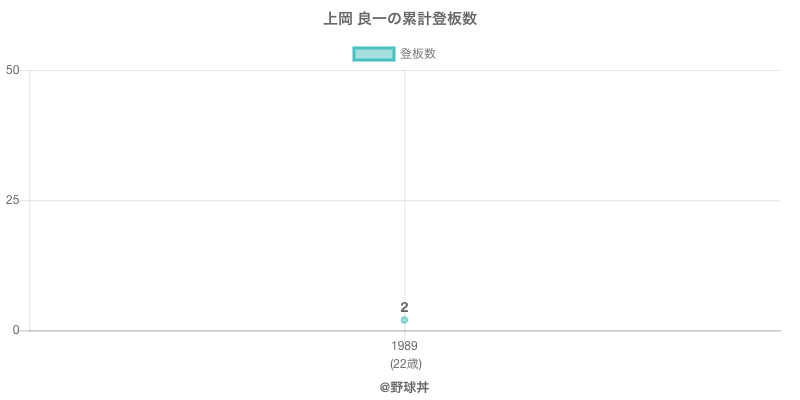Click the y-axis tick beside 50

[x=25, y=70]
